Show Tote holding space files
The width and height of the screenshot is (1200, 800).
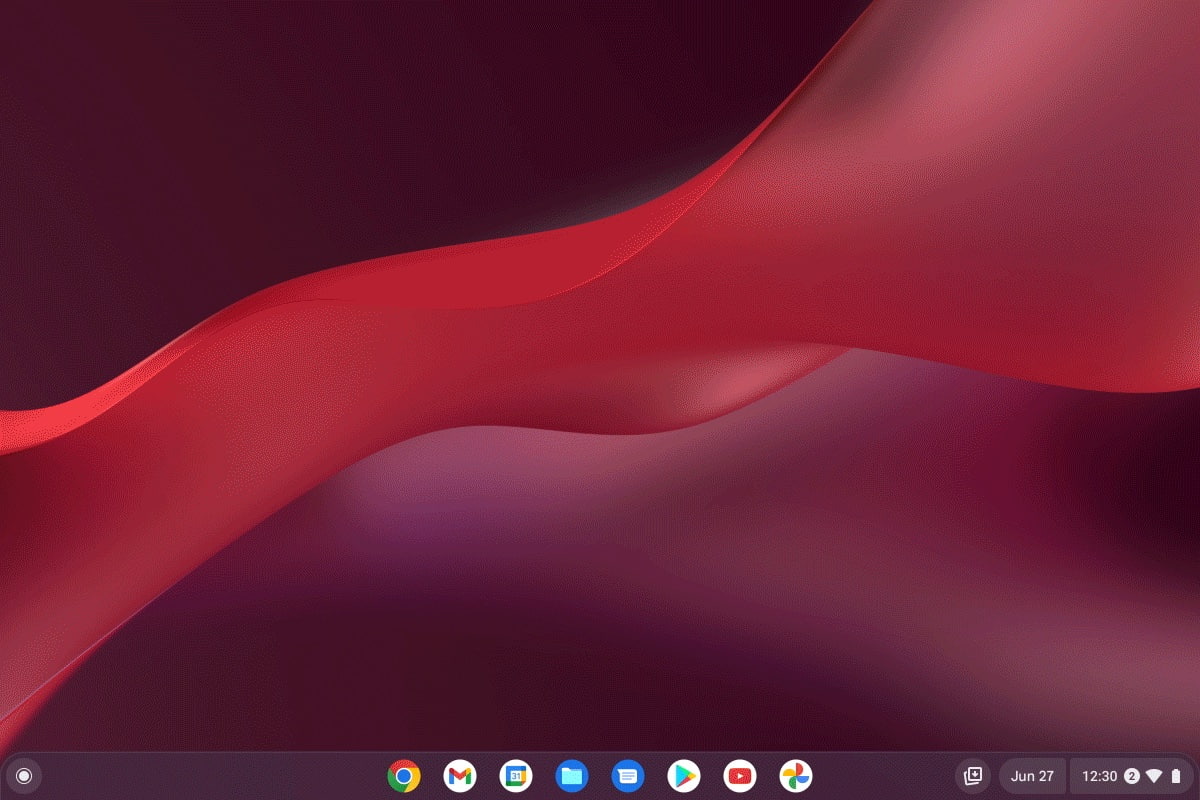[x=972, y=776]
